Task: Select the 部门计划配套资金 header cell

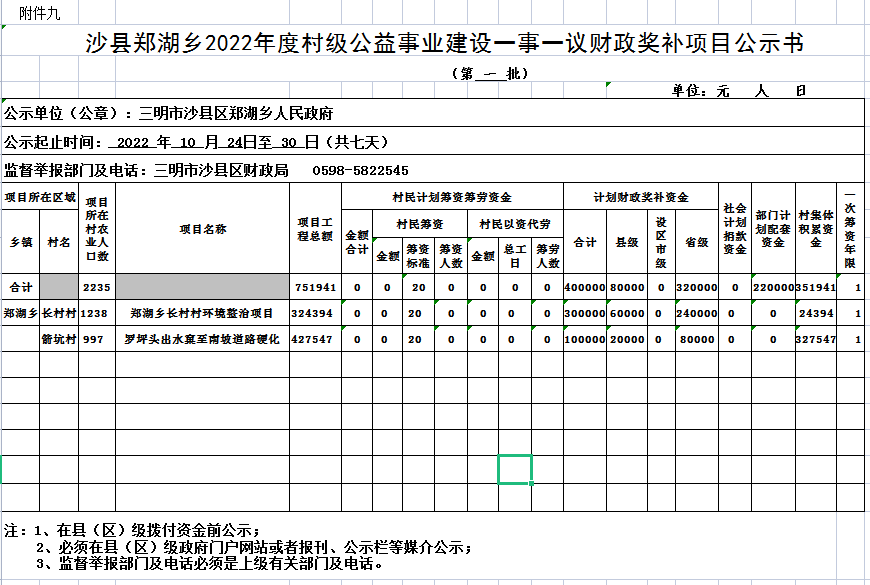Action: (x=773, y=229)
